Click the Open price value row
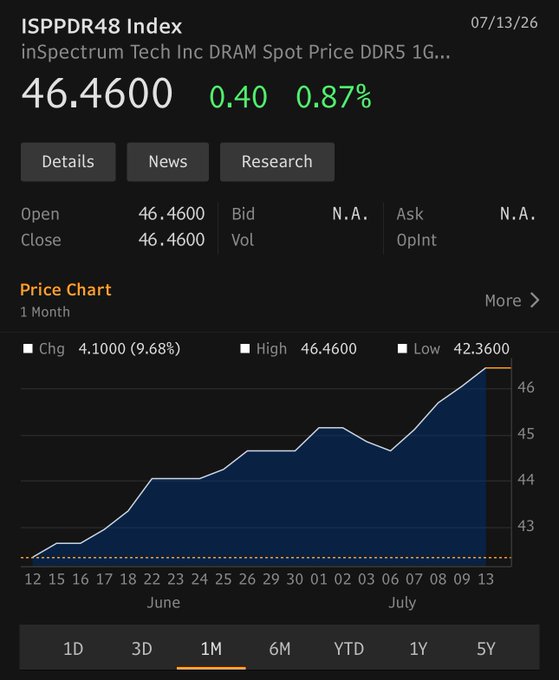Screen dimensions: 559x680 click(x=113, y=214)
